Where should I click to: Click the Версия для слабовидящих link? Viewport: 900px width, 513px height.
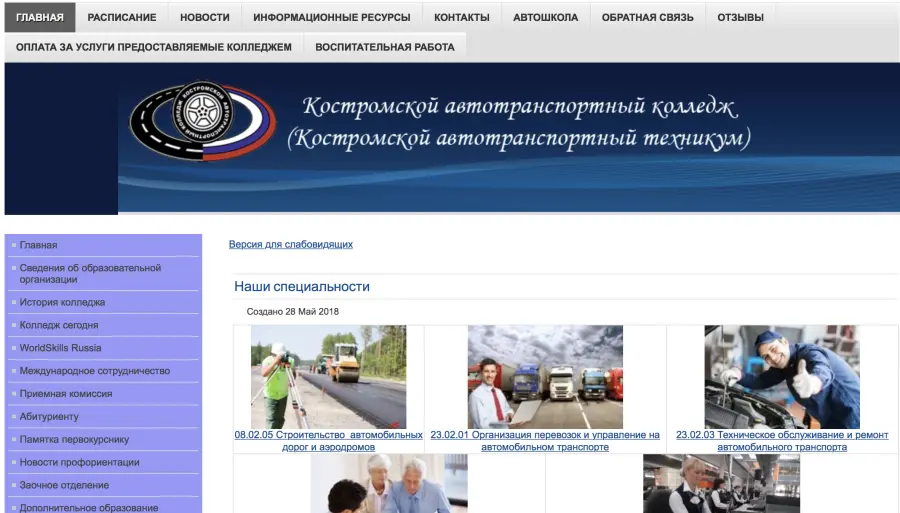coord(290,244)
